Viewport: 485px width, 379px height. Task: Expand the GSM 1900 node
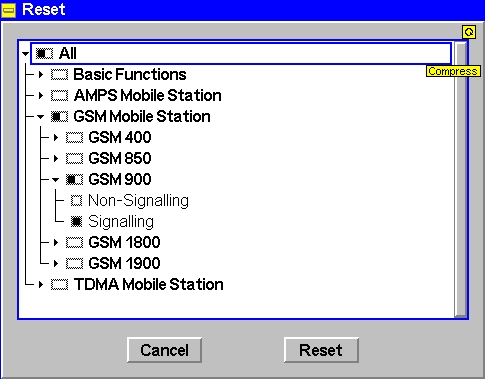coord(56,264)
